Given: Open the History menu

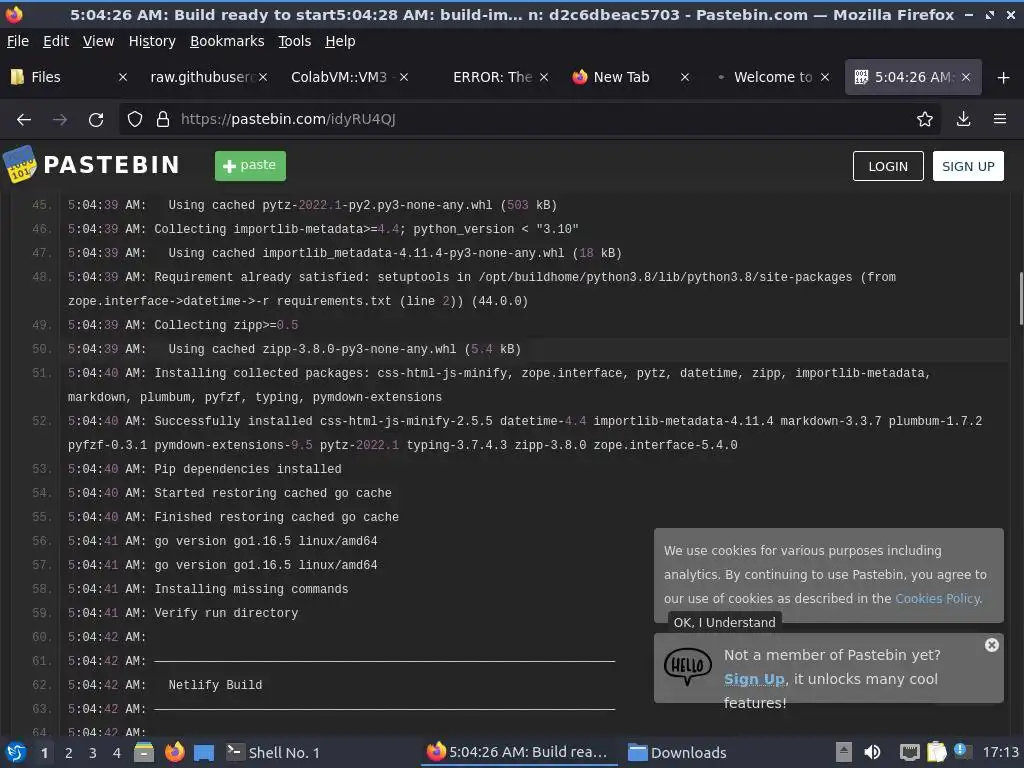Looking at the screenshot, I should [152, 41].
